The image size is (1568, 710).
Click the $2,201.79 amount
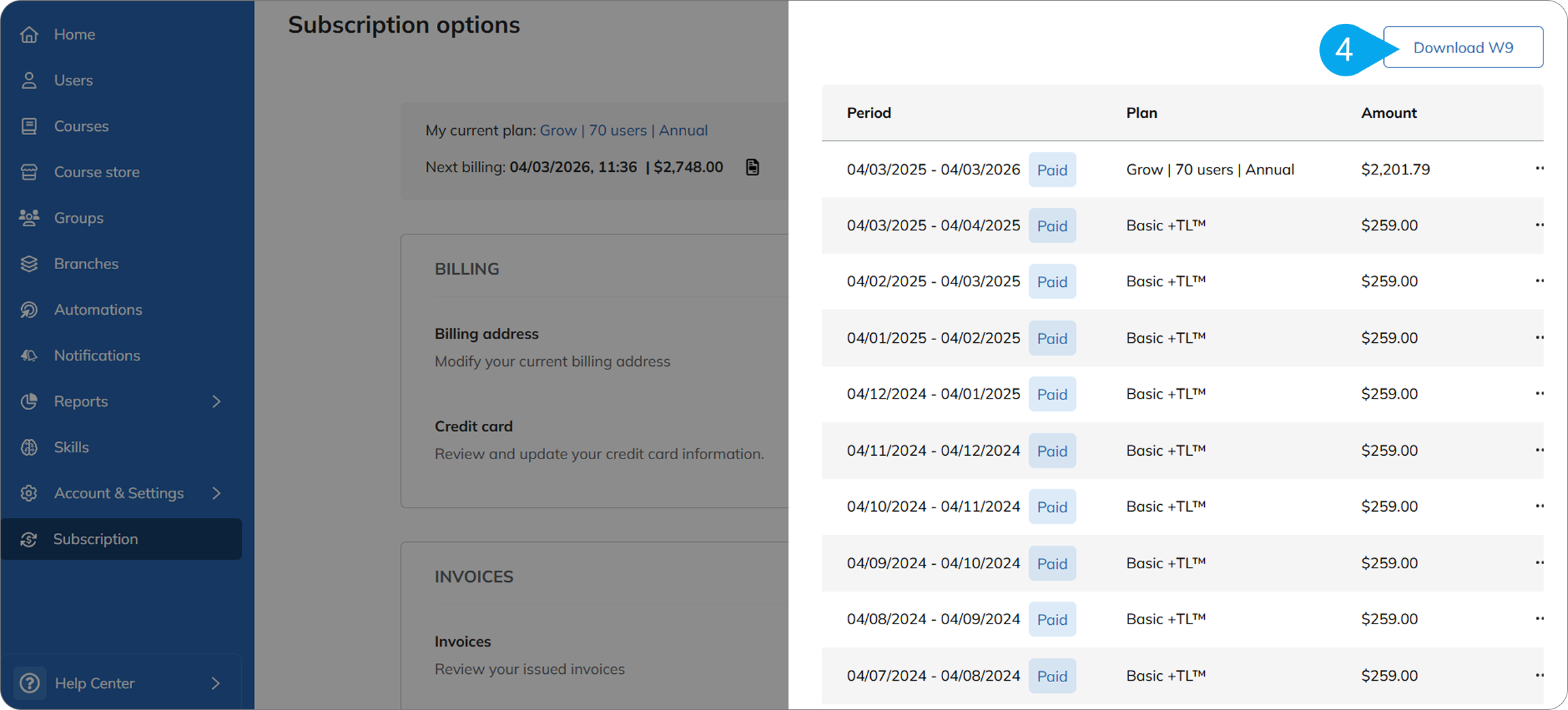(x=1396, y=169)
